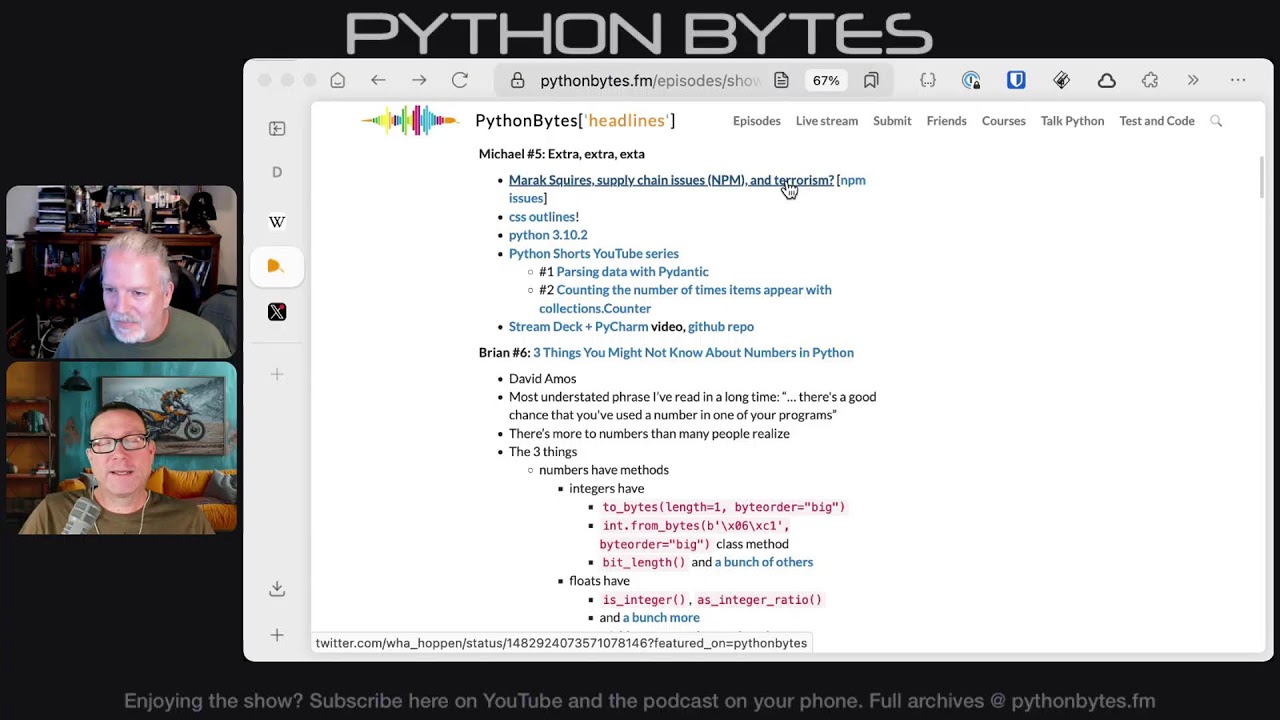Viewport: 1280px width, 720px height.
Task: Reload the current page
Action: (460, 80)
